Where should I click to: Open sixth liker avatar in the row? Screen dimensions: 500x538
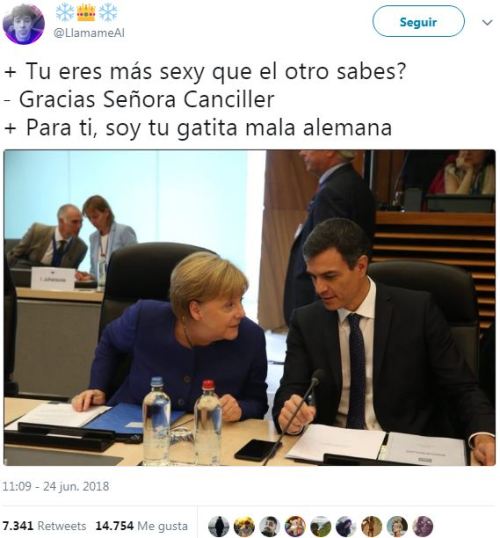coord(346,526)
